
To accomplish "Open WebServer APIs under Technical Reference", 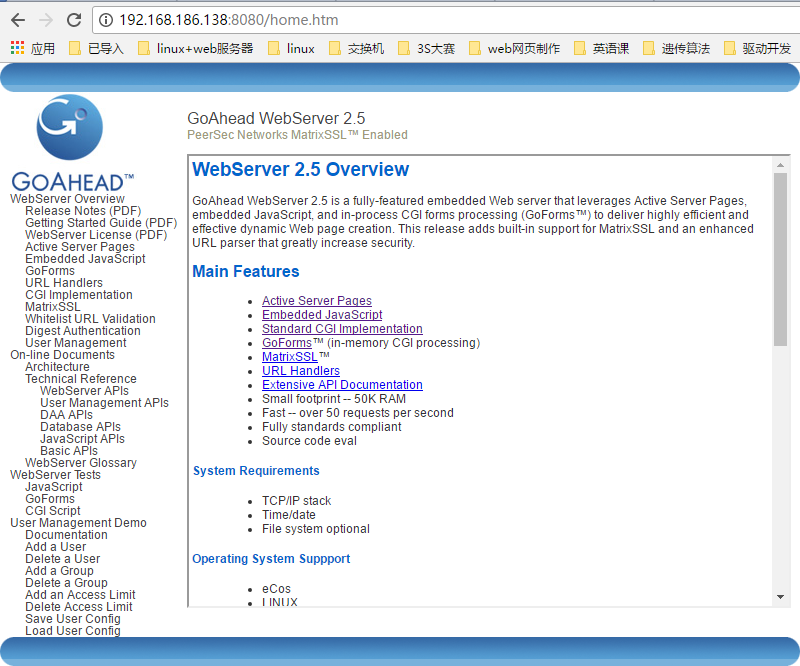I will (84, 391).
